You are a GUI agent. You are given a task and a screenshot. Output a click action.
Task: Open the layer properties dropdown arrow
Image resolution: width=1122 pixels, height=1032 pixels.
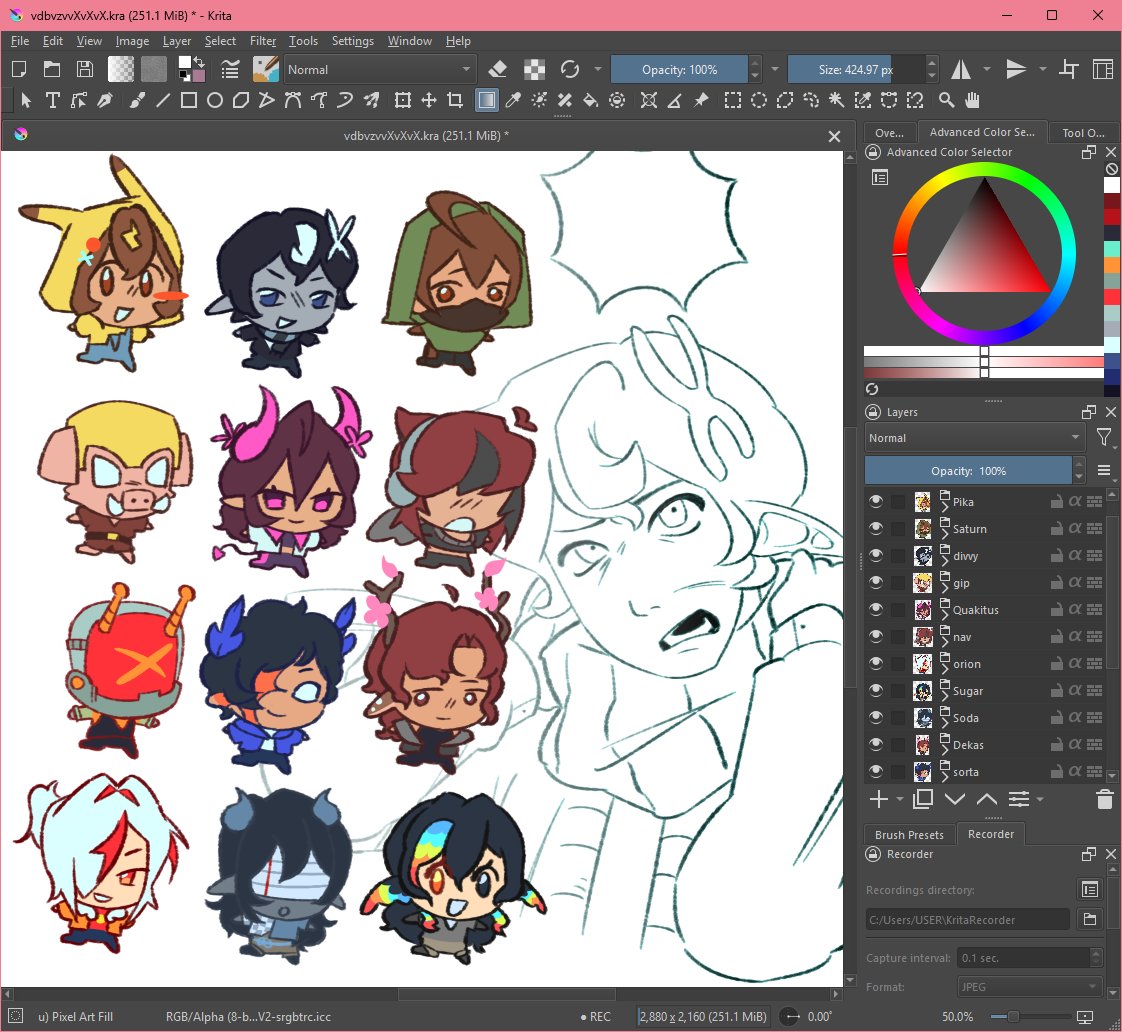pos(1040,799)
